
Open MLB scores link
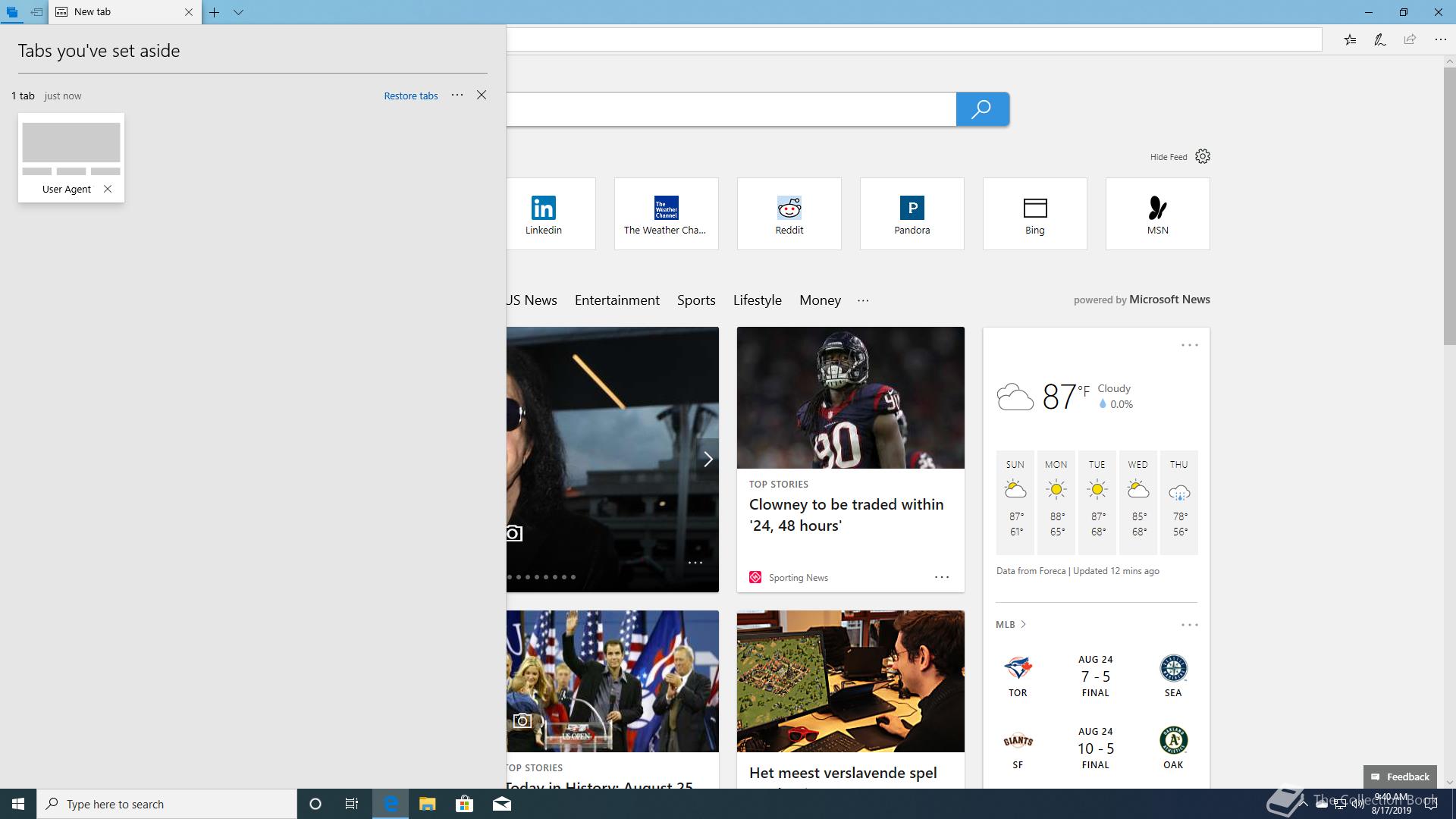(x=1010, y=625)
